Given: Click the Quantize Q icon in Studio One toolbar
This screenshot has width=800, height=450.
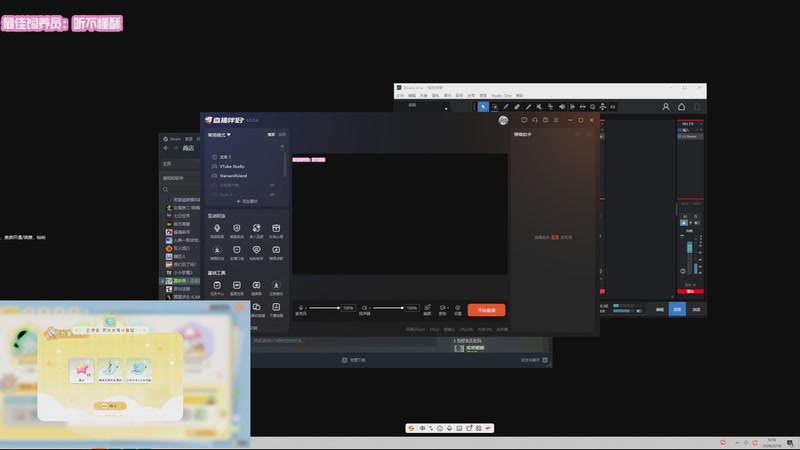Looking at the screenshot, I should (x=592, y=107).
